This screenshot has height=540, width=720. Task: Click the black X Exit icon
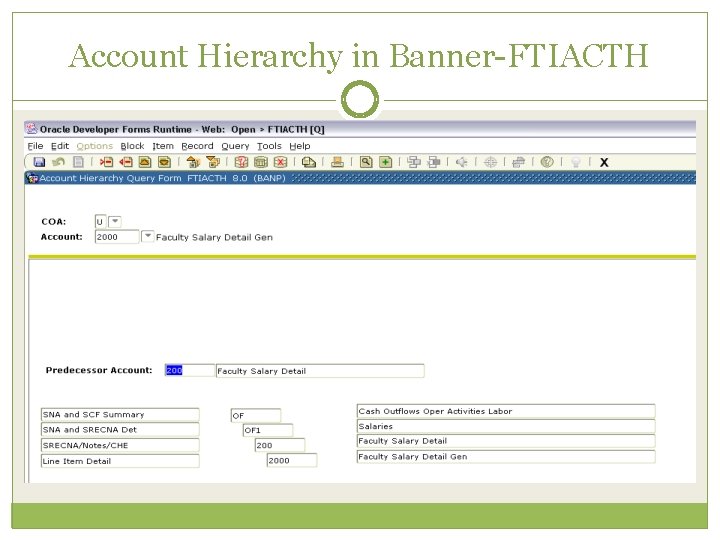click(x=604, y=163)
